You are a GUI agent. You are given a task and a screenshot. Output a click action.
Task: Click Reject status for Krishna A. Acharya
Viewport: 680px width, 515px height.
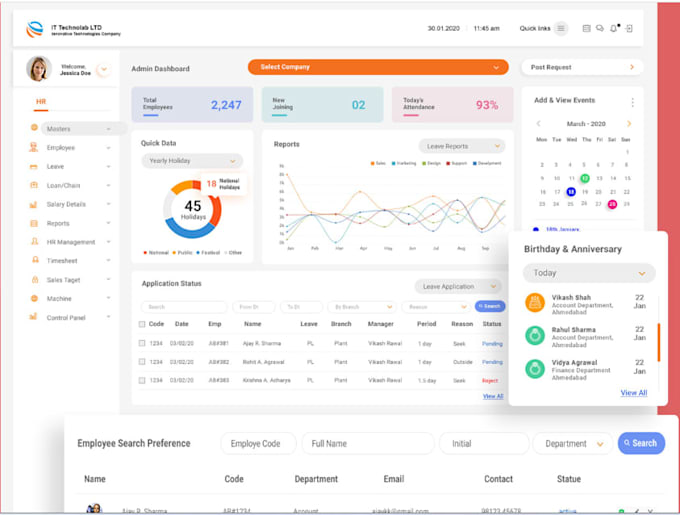coord(490,381)
